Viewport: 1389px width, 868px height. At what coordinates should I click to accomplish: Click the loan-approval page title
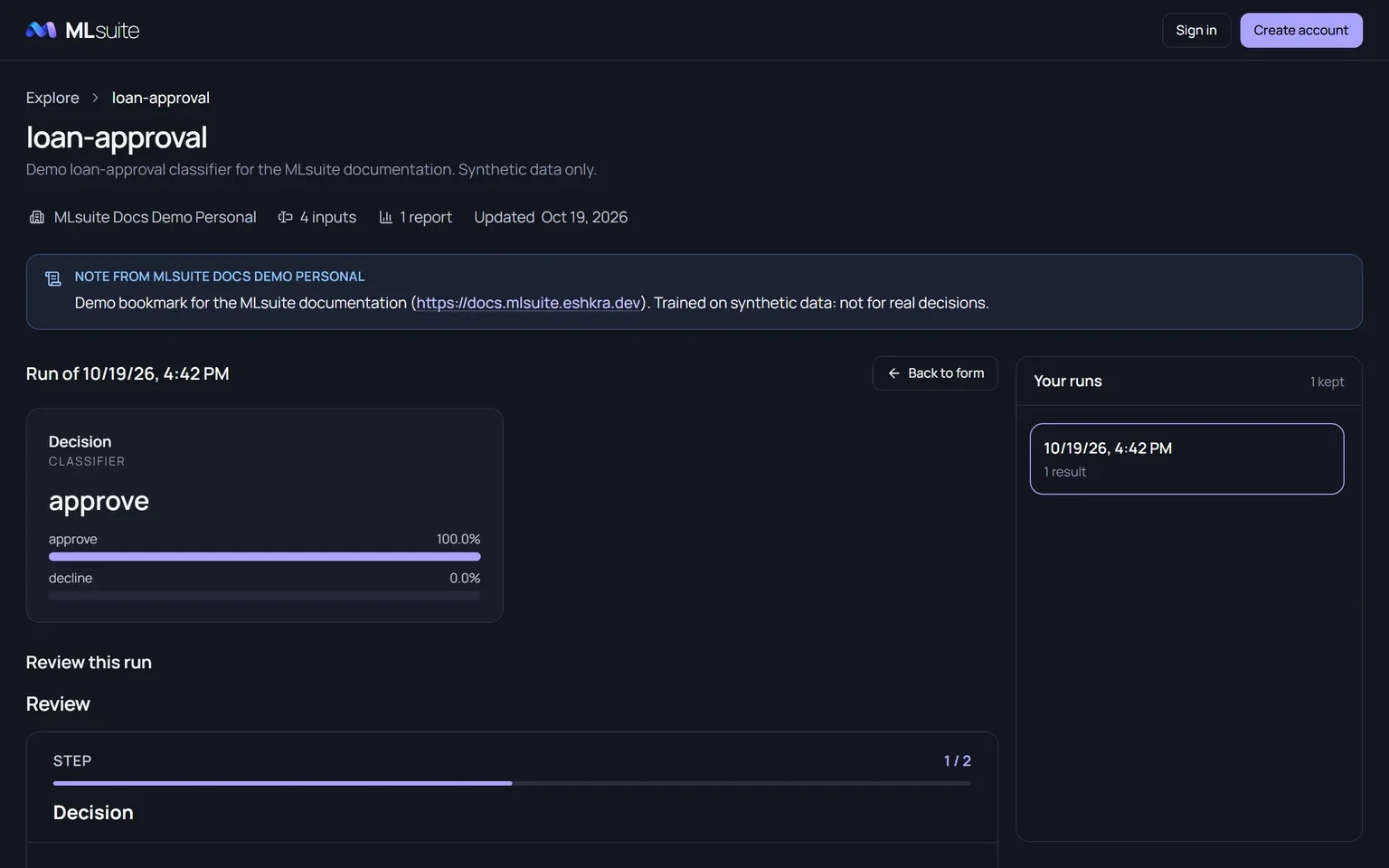pos(117,137)
